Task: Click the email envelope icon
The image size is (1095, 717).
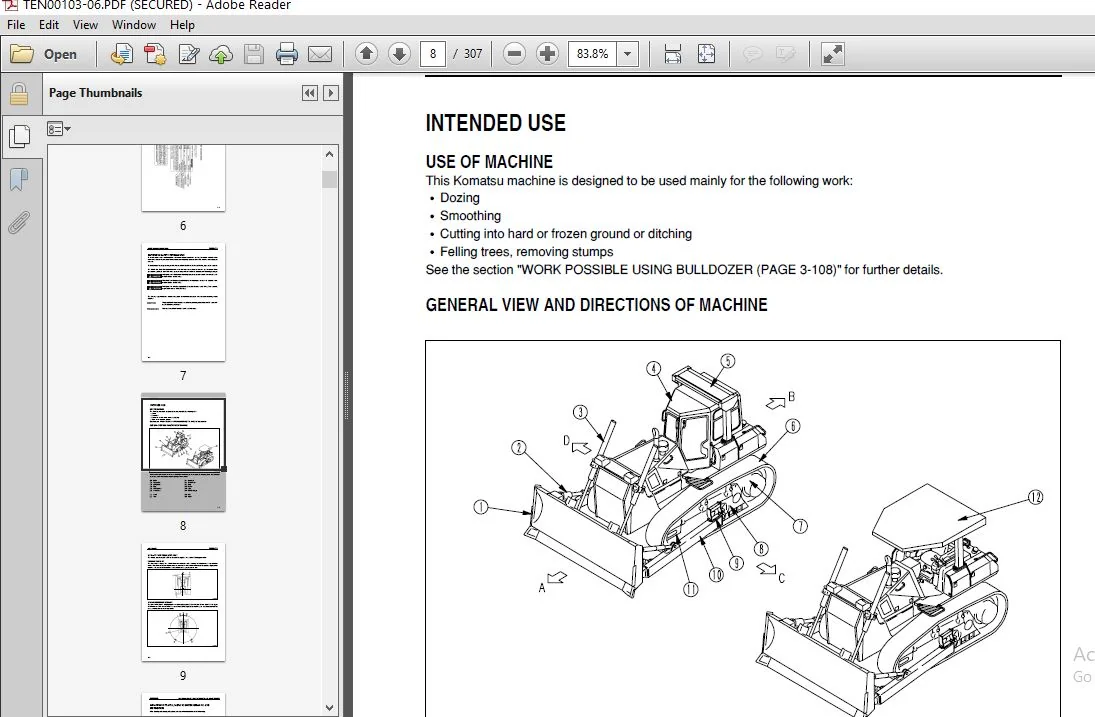Action: [x=320, y=54]
